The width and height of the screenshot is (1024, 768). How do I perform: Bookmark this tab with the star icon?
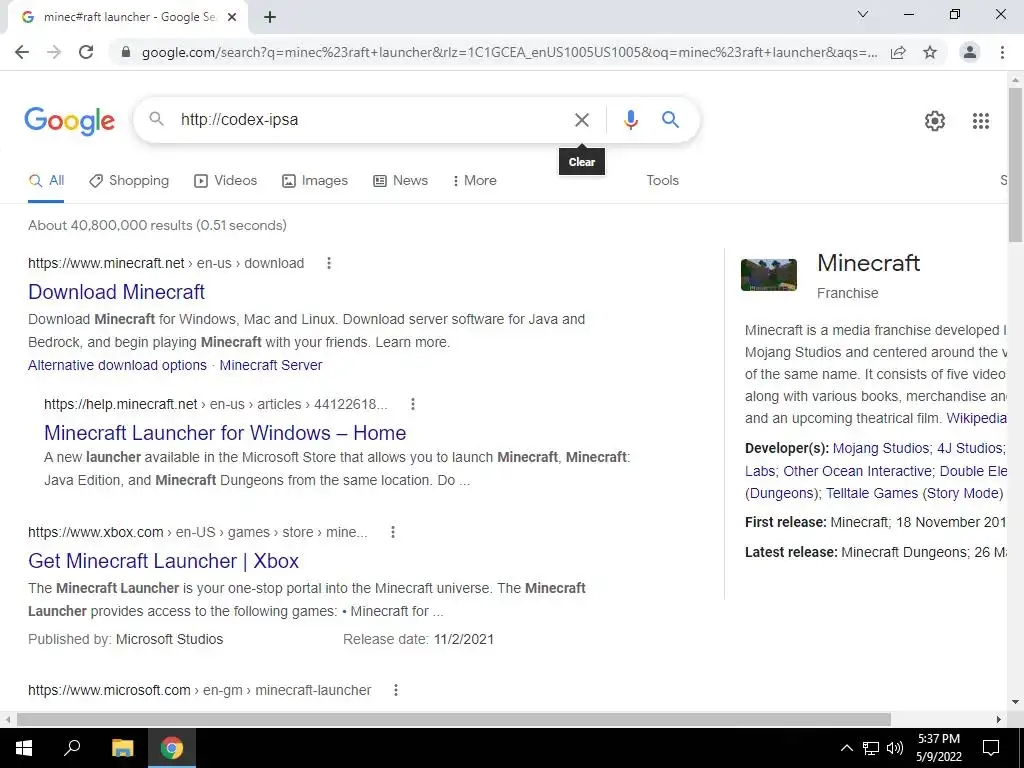pyautogui.click(x=930, y=52)
